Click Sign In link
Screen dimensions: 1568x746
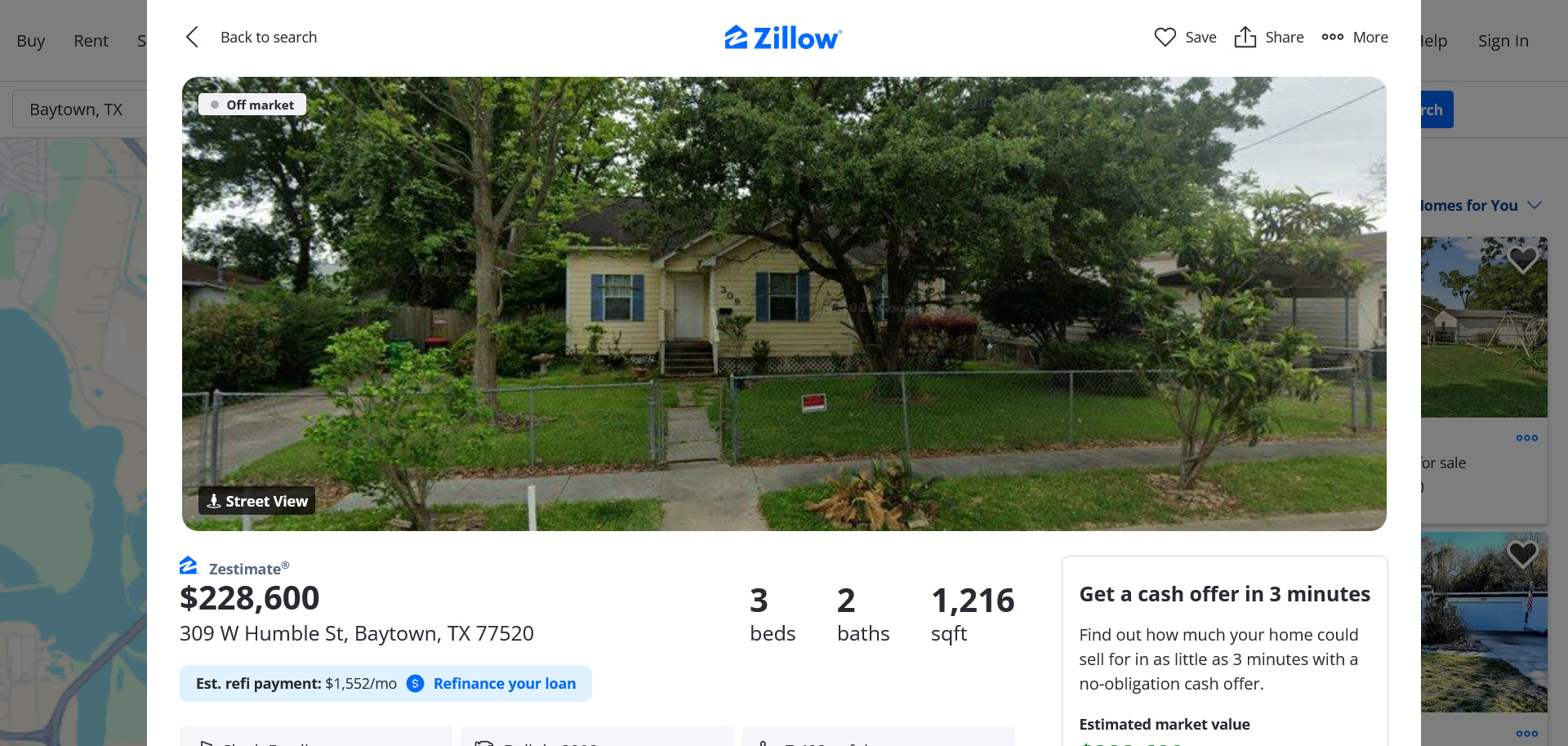pyautogui.click(x=1503, y=41)
